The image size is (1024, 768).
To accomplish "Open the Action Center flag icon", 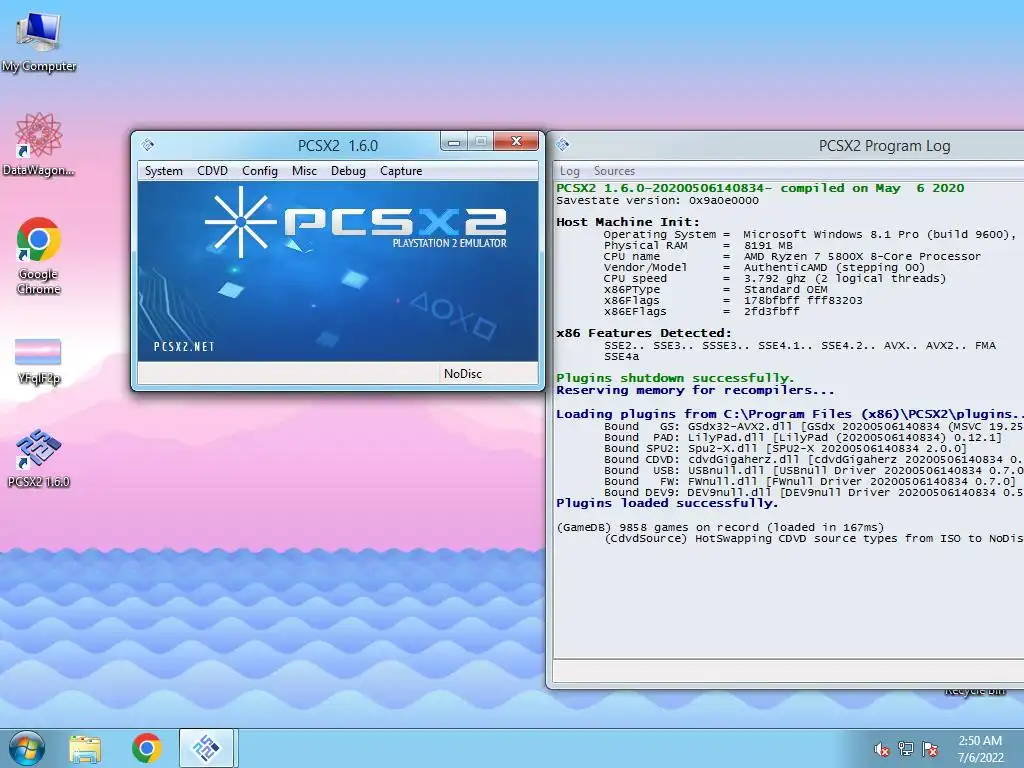I will tap(930, 749).
